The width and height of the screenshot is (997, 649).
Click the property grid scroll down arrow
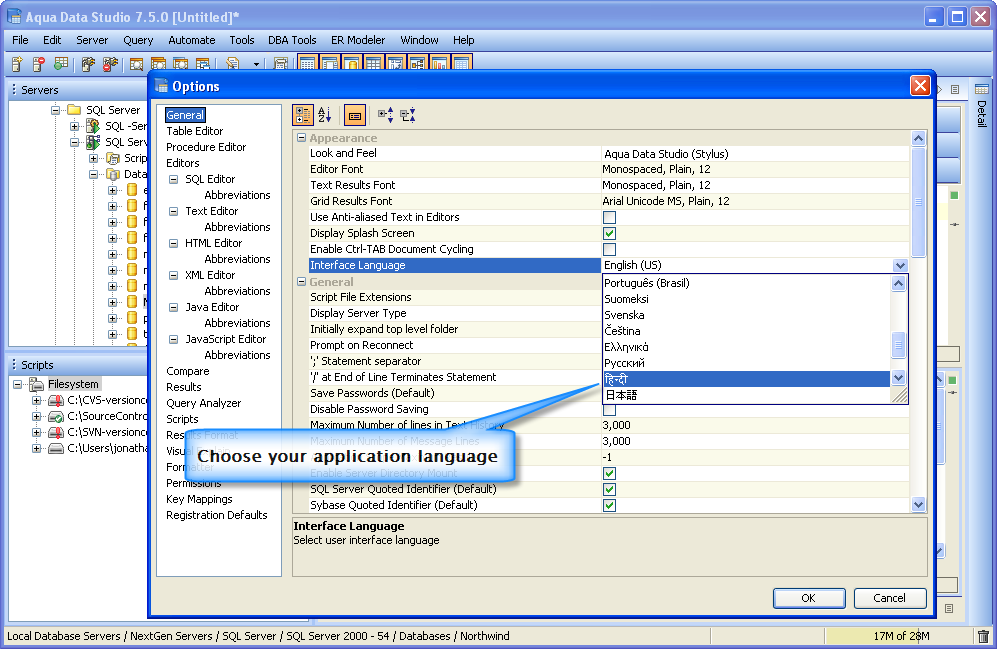918,505
